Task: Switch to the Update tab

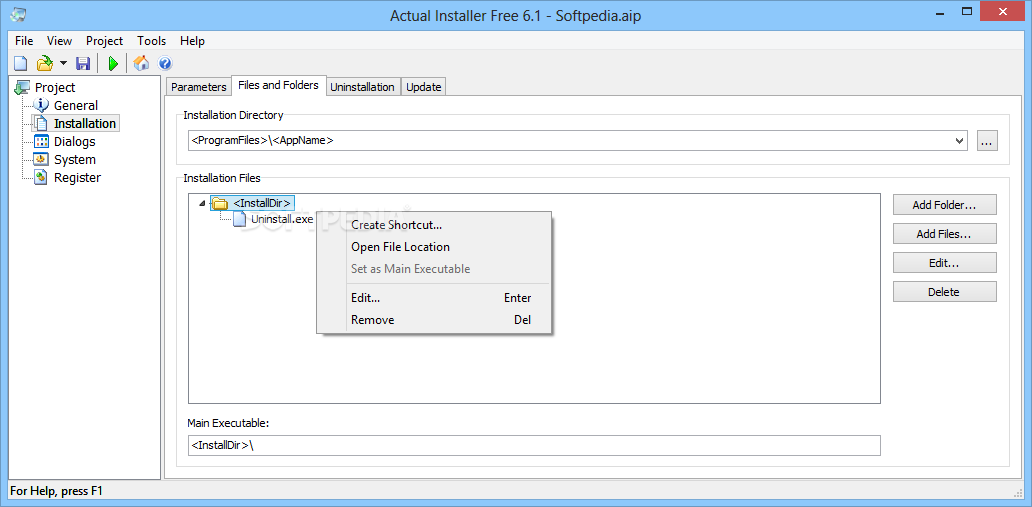Action: pos(423,87)
